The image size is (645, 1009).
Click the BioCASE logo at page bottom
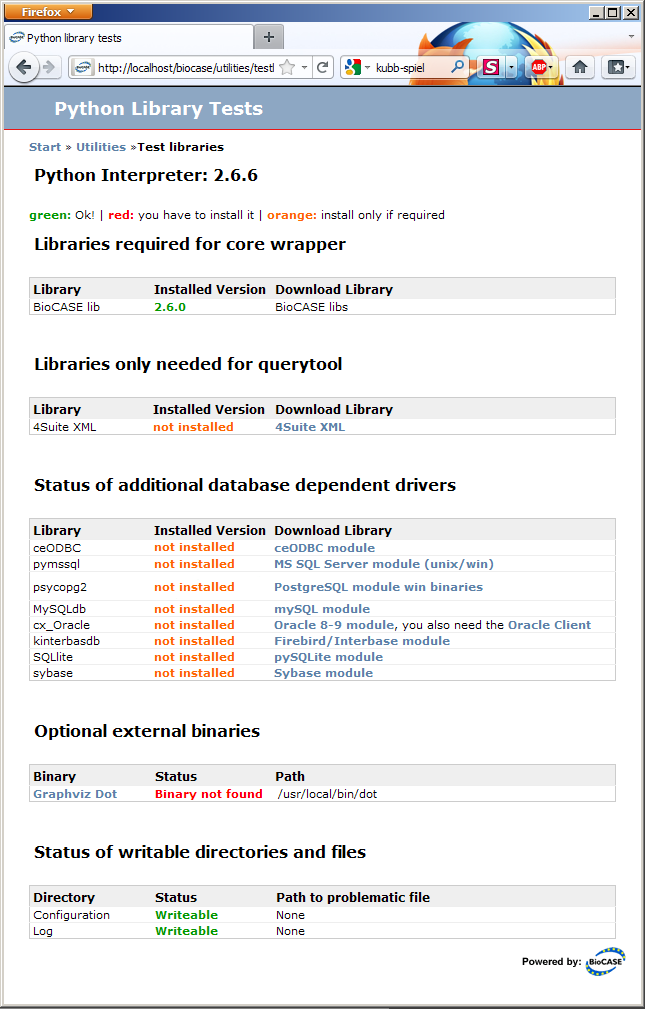[605, 961]
